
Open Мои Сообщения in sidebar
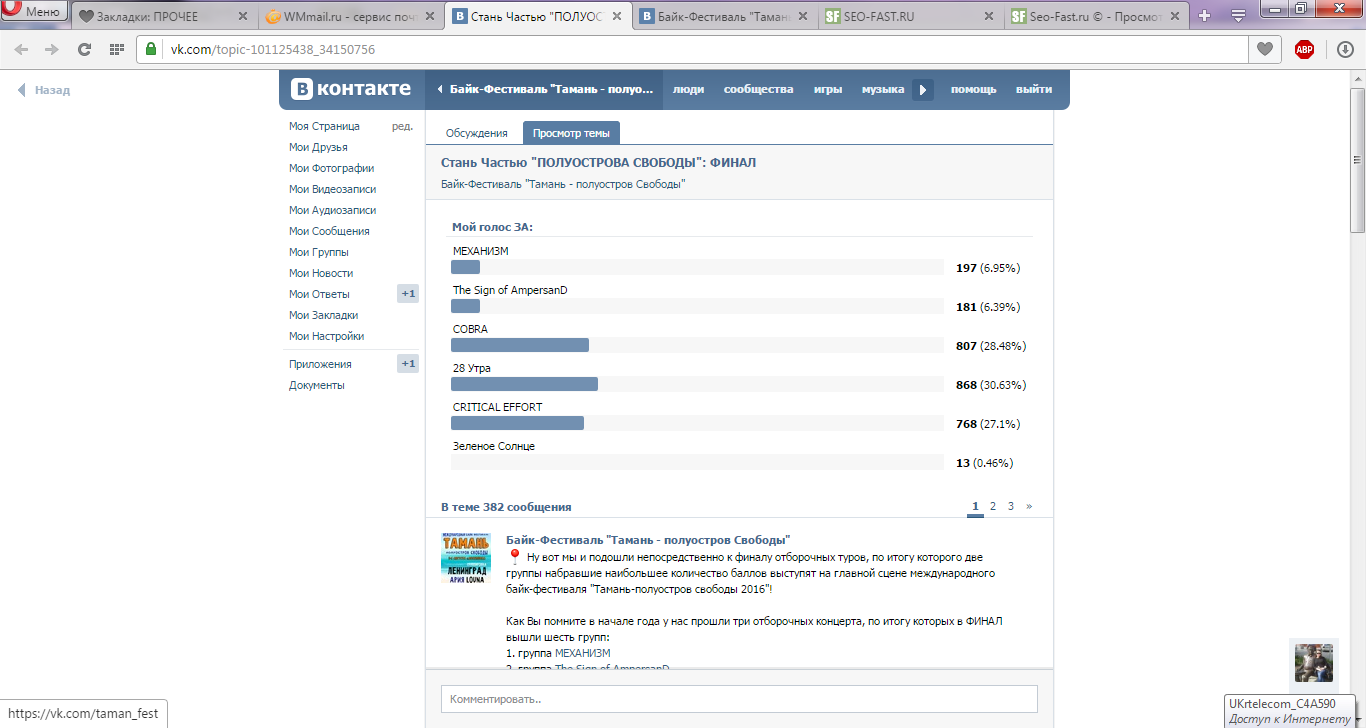coord(329,231)
